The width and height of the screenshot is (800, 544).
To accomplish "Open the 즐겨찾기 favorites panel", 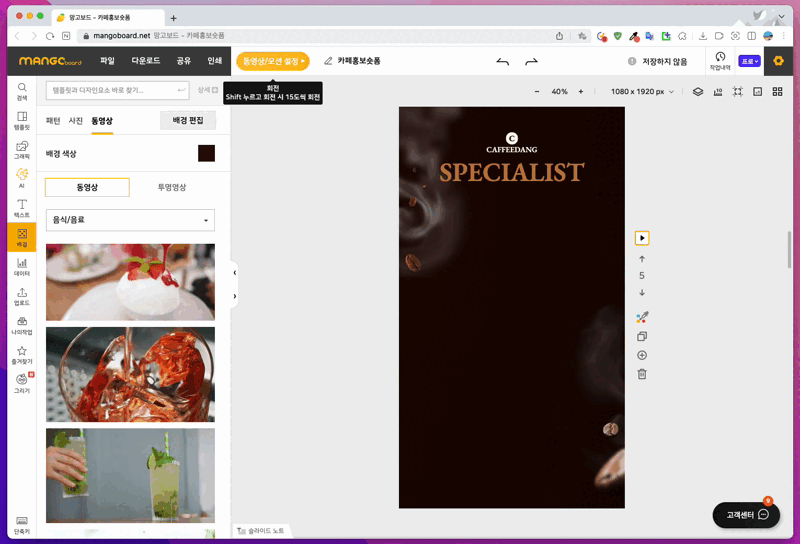I will coord(22,355).
